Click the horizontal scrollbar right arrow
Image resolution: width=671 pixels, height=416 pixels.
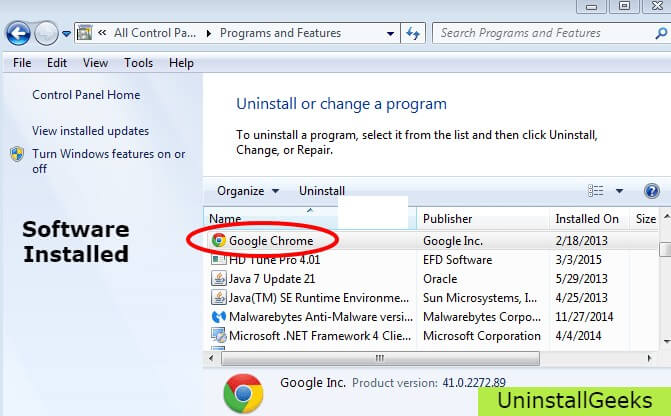[x=649, y=358]
